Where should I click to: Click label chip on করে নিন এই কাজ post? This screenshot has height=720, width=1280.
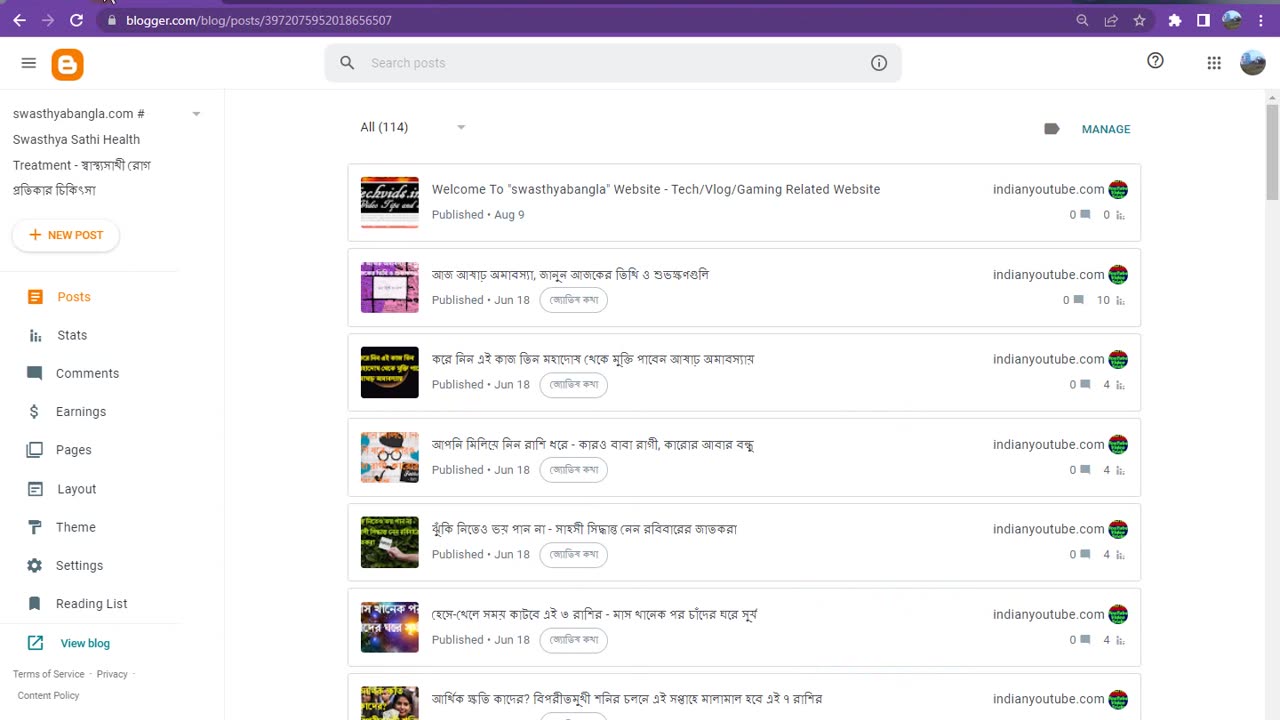[574, 385]
